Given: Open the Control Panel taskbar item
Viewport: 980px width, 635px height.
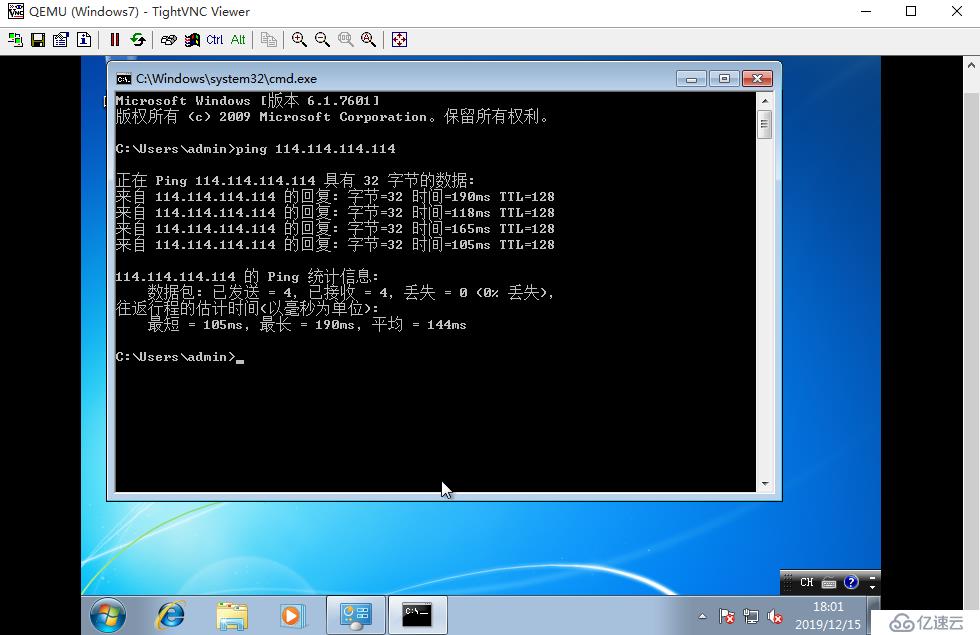Looking at the screenshot, I should click(x=356, y=615).
